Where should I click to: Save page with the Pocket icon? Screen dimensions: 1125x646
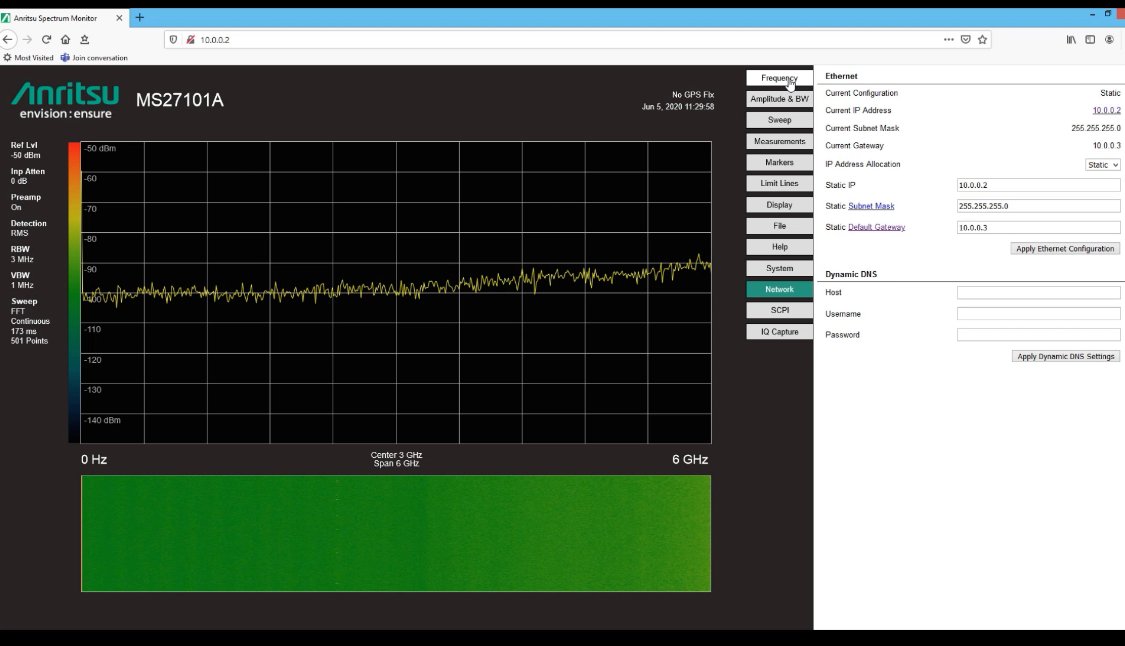[966, 39]
